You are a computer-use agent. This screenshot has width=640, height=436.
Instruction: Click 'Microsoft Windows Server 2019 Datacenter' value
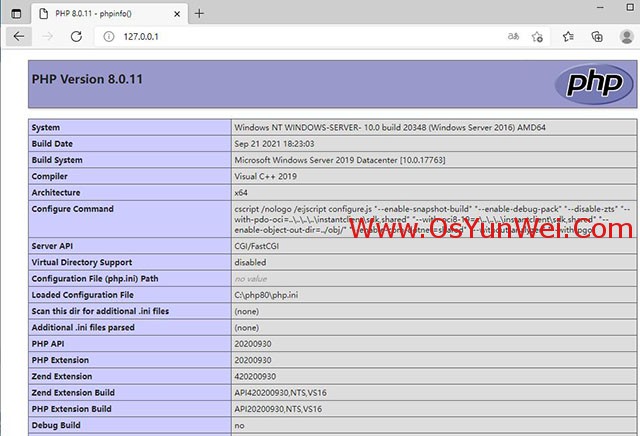click(x=340, y=160)
